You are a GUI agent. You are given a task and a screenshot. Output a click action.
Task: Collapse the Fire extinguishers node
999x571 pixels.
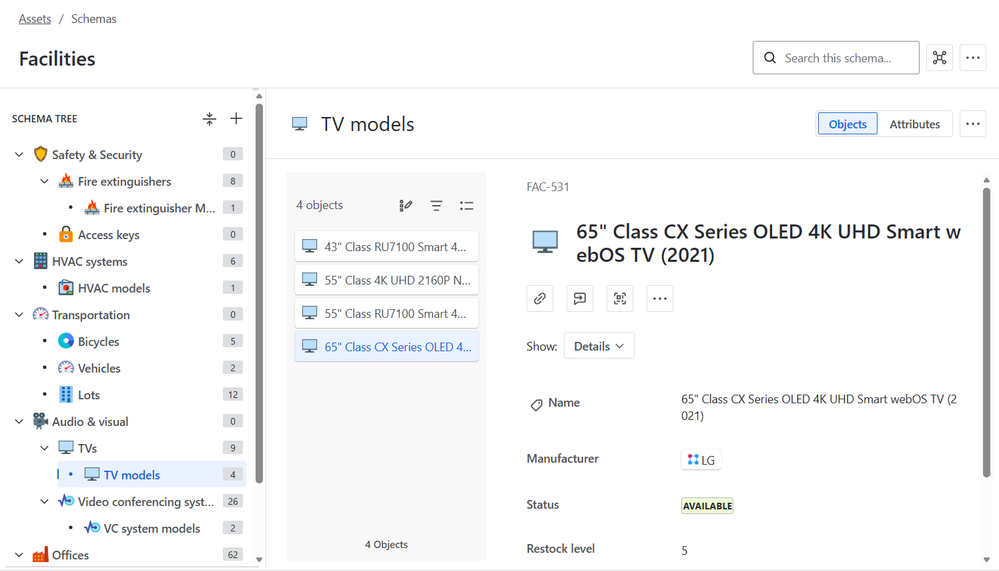coord(45,181)
